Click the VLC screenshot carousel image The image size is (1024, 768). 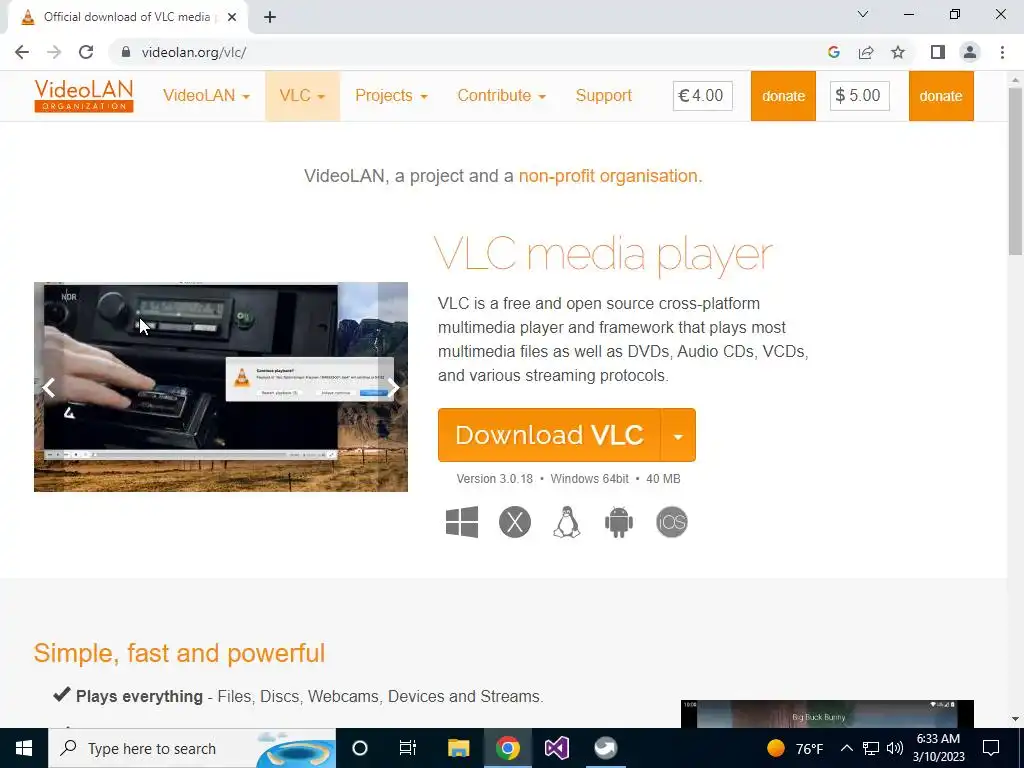click(x=221, y=387)
